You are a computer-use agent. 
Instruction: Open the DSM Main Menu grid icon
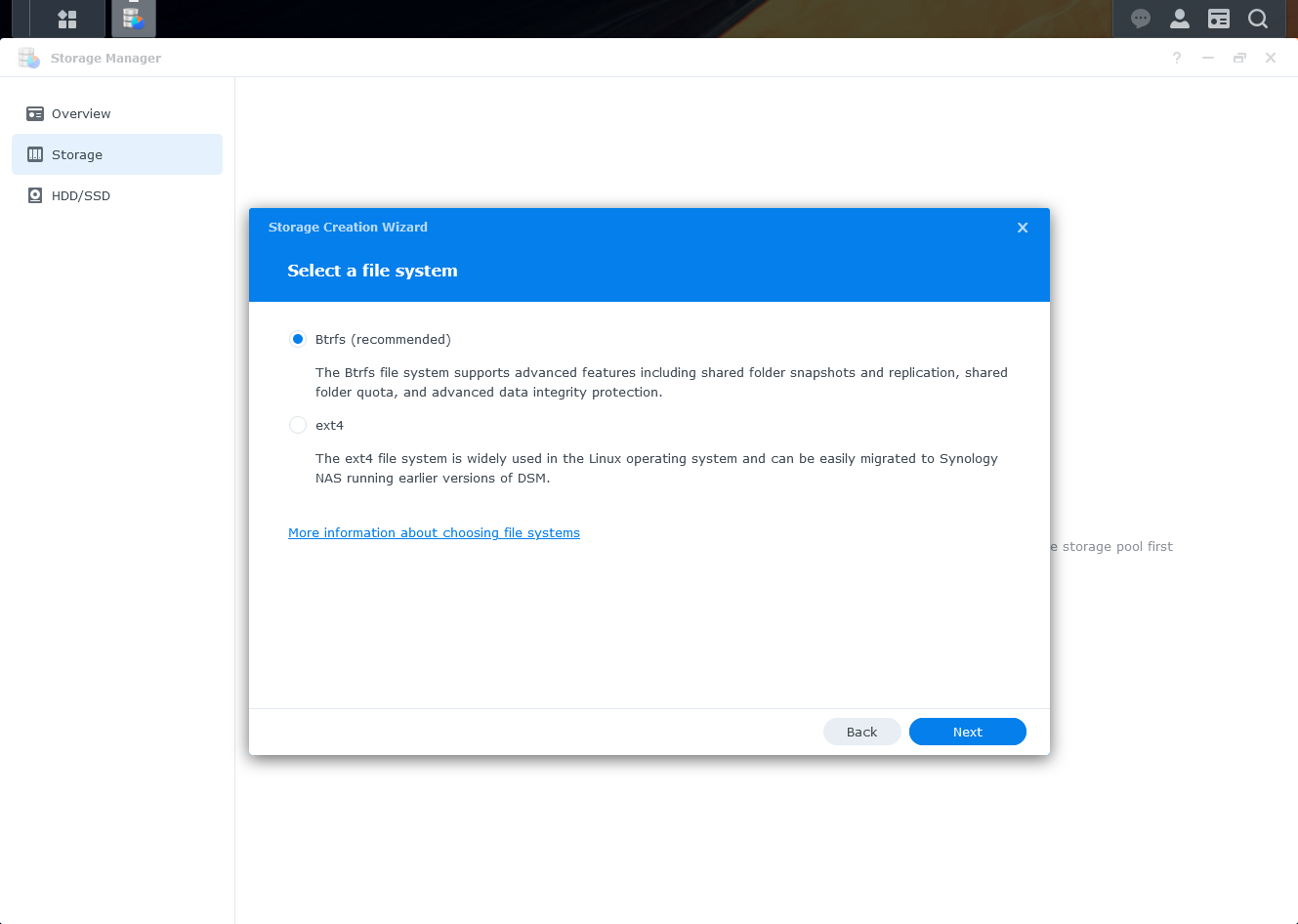pos(66,19)
